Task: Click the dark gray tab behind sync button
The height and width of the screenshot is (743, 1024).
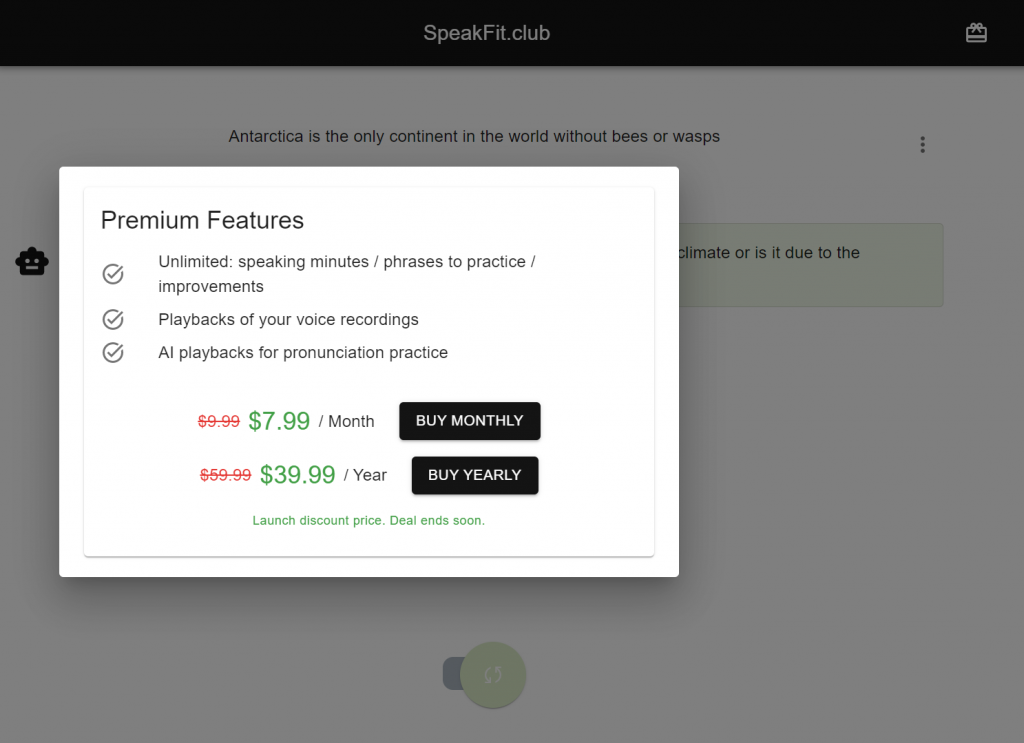Action: coord(451,673)
